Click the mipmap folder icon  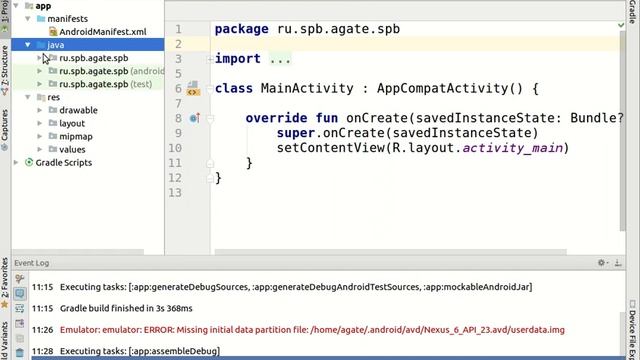pyautogui.click(x=53, y=136)
